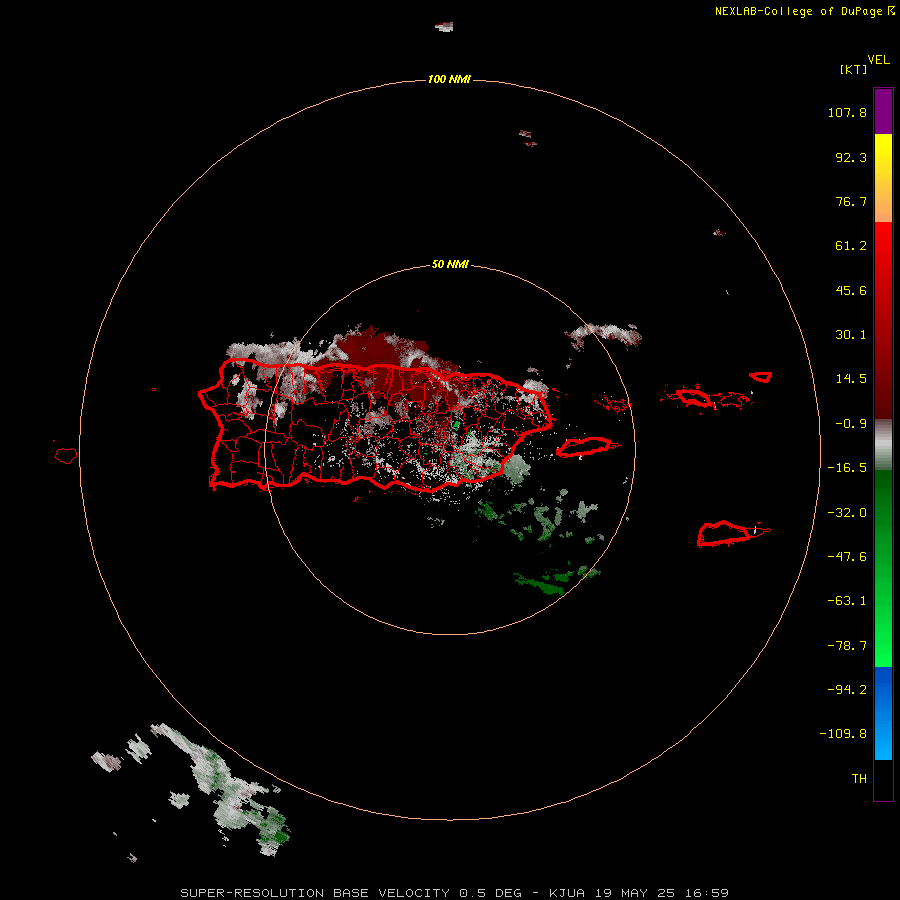Screen dimensions: 900x900
Task: Click the purple segment of the velocity scale
Action: (x=883, y=111)
